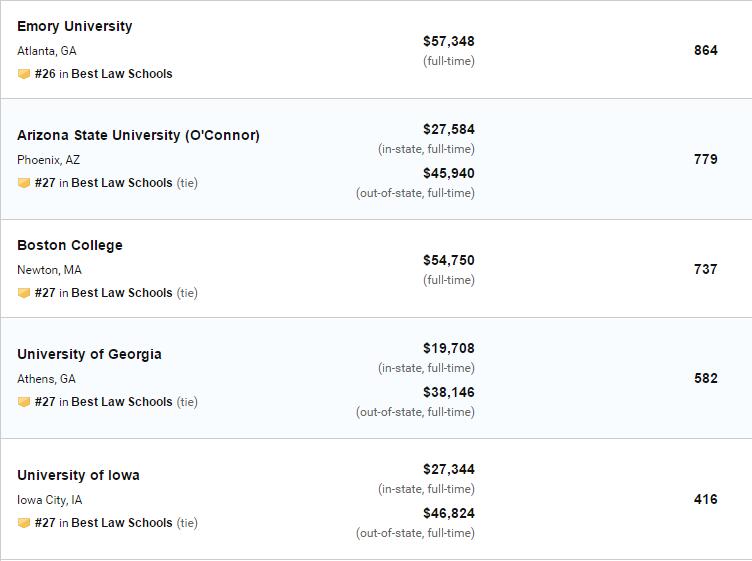The width and height of the screenshot is (752, 561).
Task: Click Best Law Schools under University of Georgia
Action: tap(122, 402)
